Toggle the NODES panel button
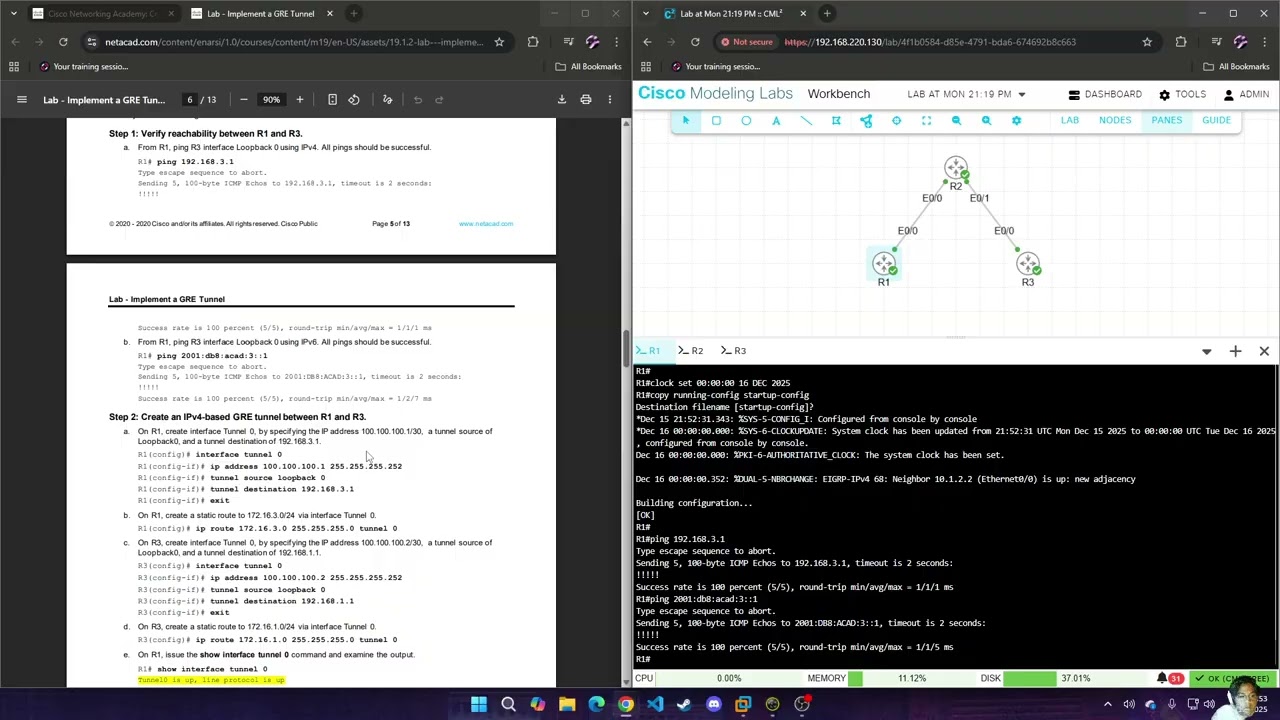Screen dimensions: 1280x720 point(1115,120)
